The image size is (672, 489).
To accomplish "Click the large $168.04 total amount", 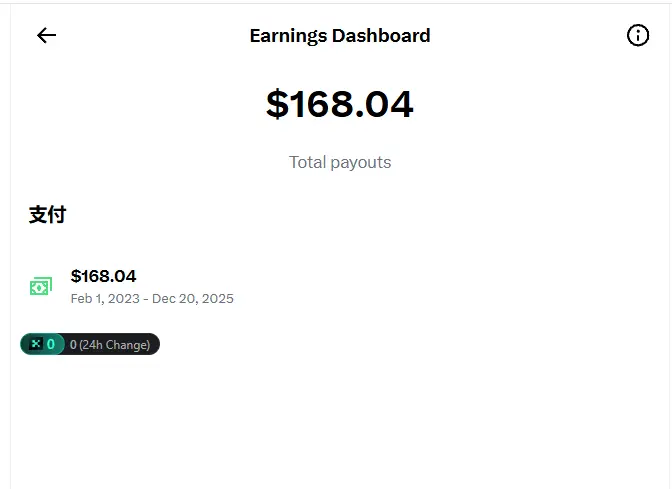I will pyautogui.click(x=339, y=104).
